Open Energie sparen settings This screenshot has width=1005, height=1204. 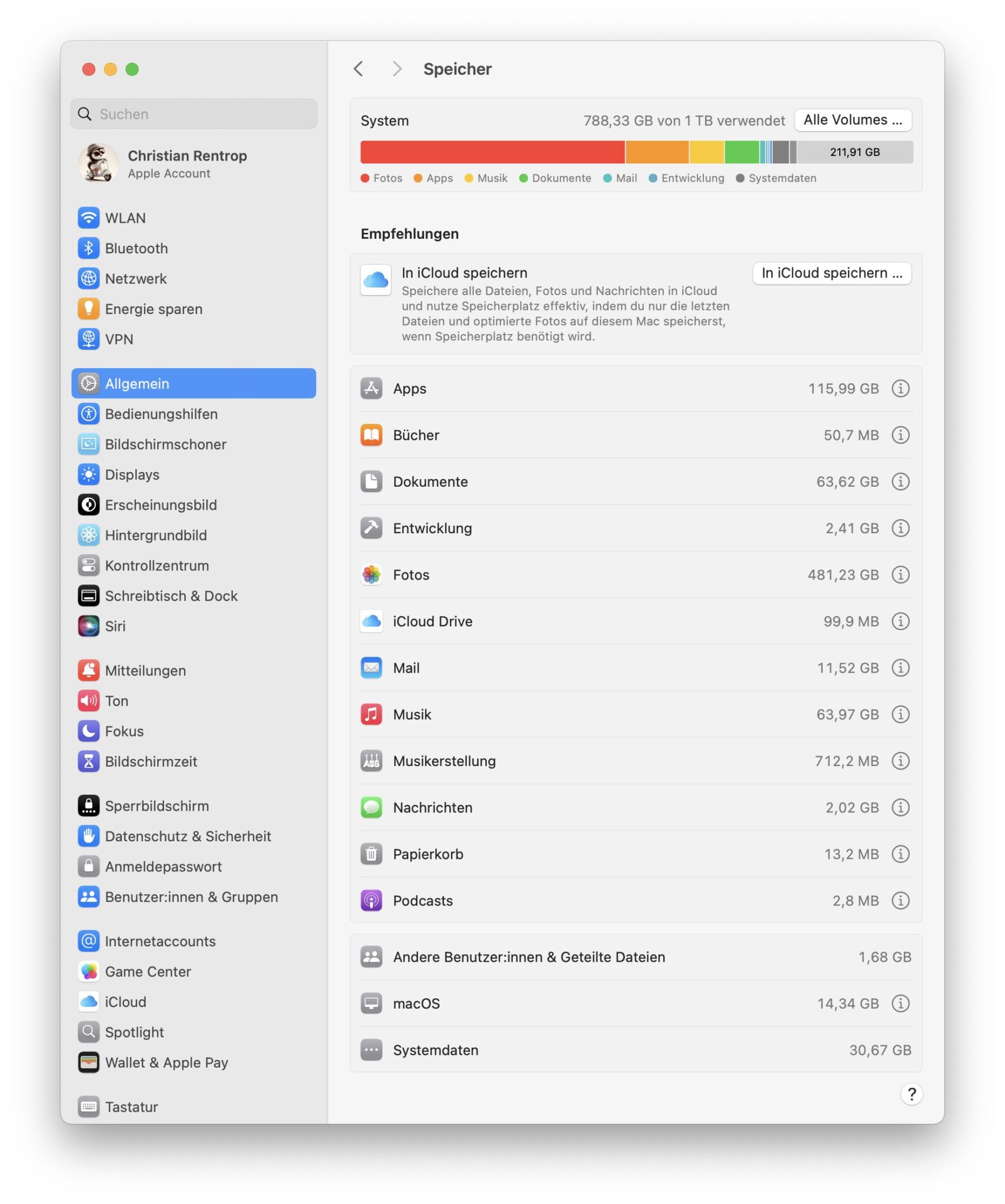click(x=193, y=309)
